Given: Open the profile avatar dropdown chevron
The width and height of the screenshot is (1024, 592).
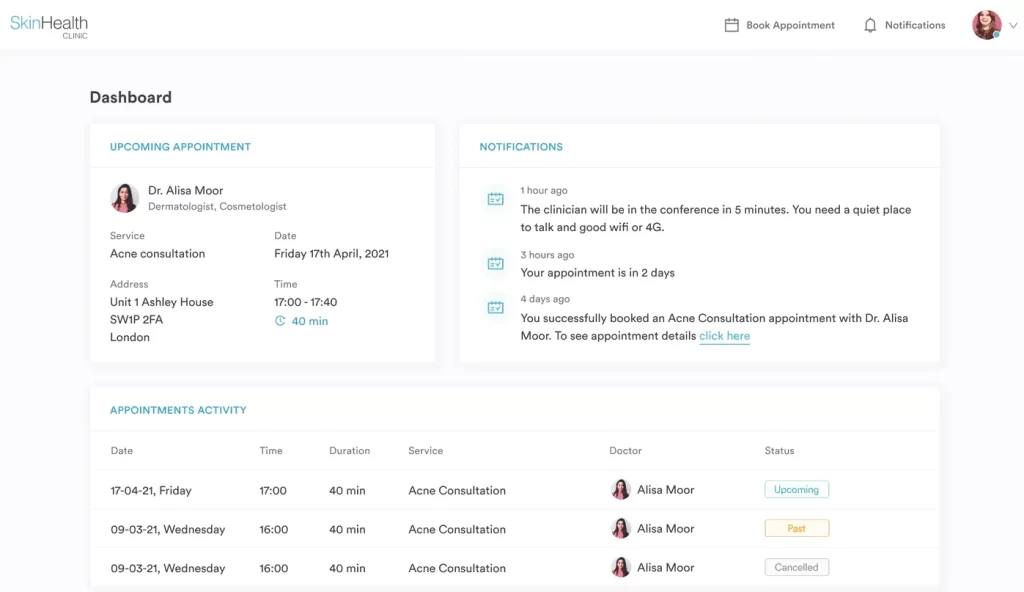Looking at the screenshot, I should (x=1012, y=25).
